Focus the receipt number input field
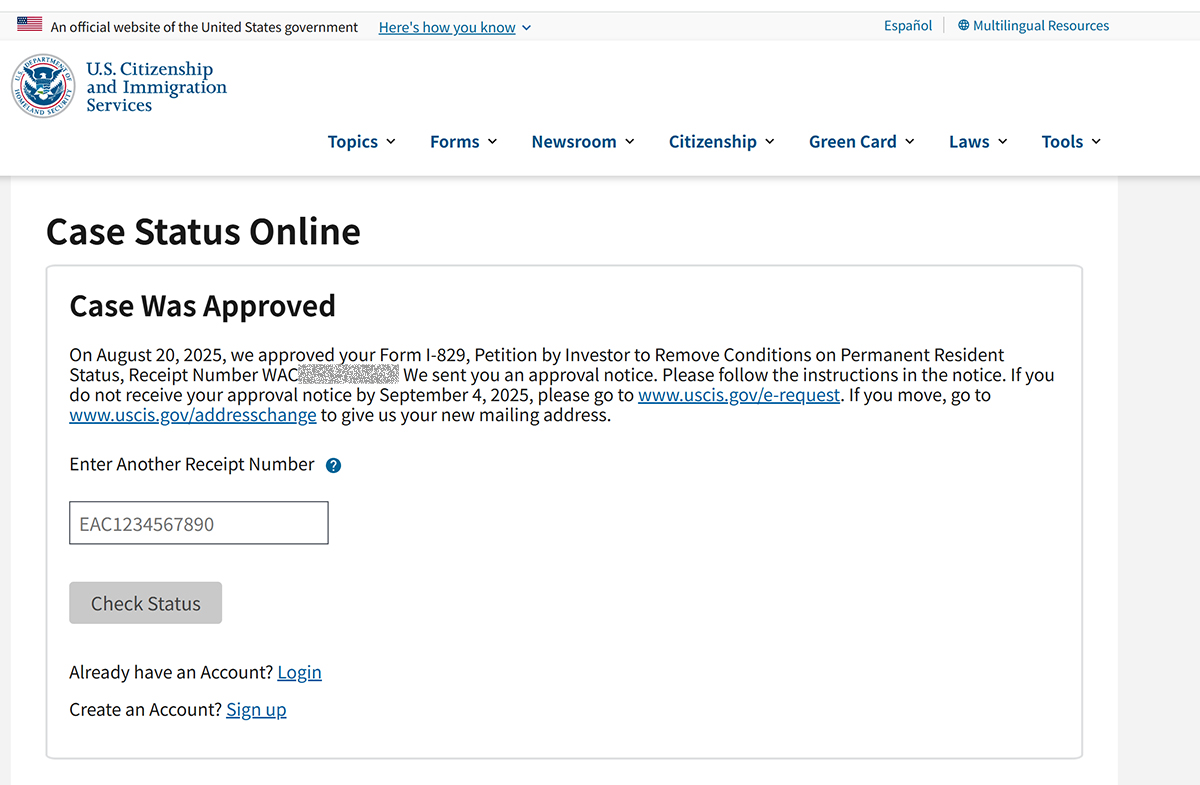 pos(199,523)
